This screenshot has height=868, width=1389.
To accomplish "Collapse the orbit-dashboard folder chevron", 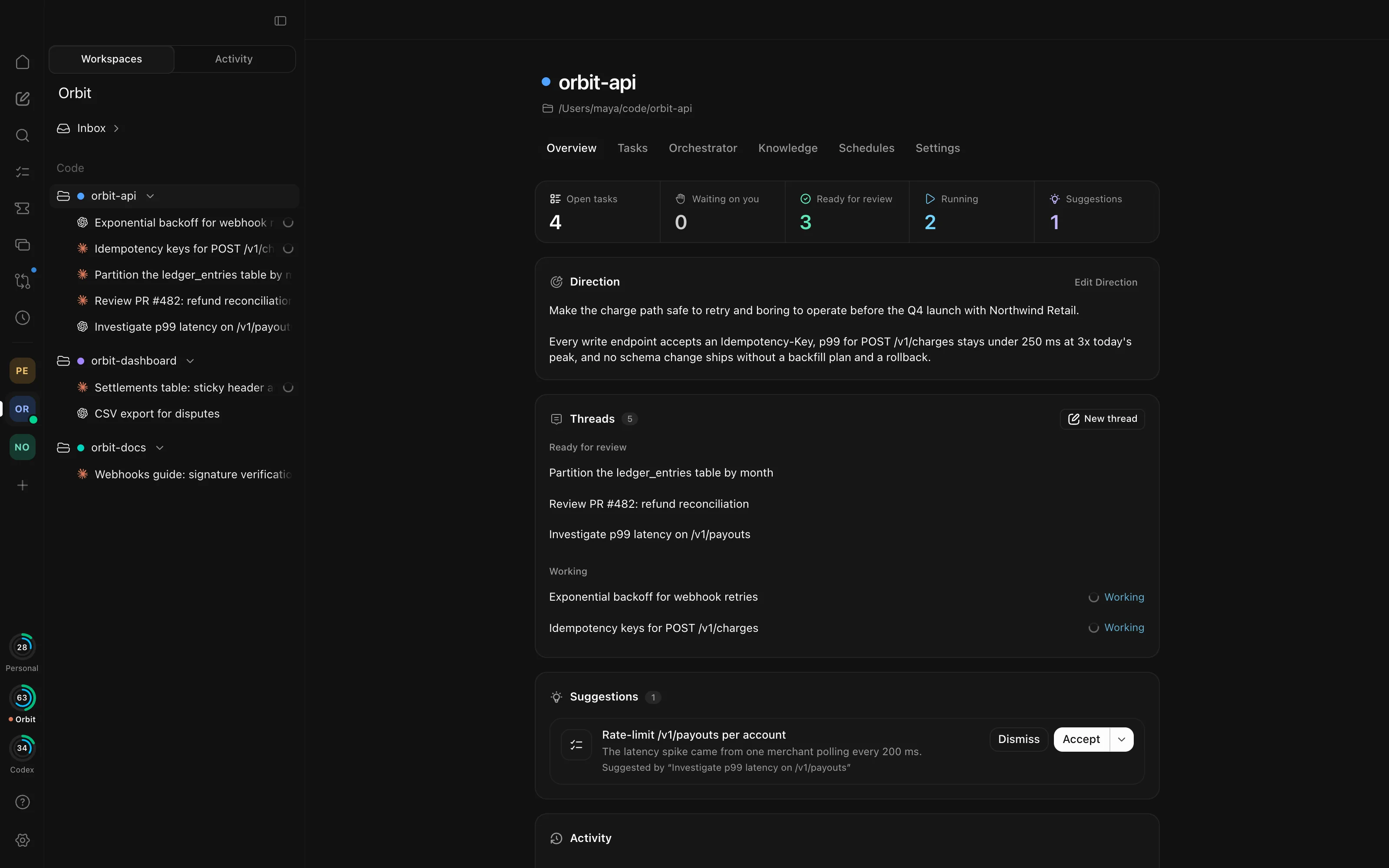I will point(191,361).
